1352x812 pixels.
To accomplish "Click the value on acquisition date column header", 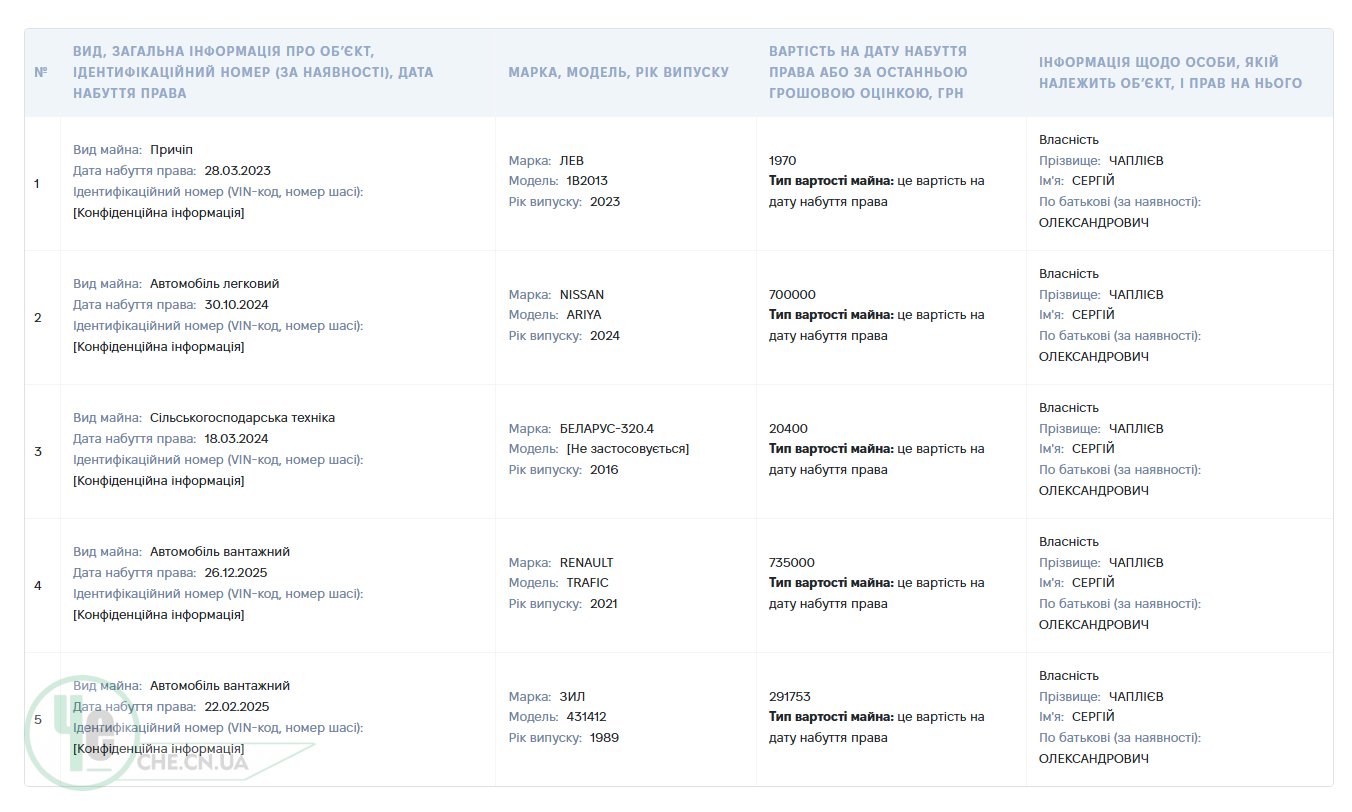I will click(868, 72).
